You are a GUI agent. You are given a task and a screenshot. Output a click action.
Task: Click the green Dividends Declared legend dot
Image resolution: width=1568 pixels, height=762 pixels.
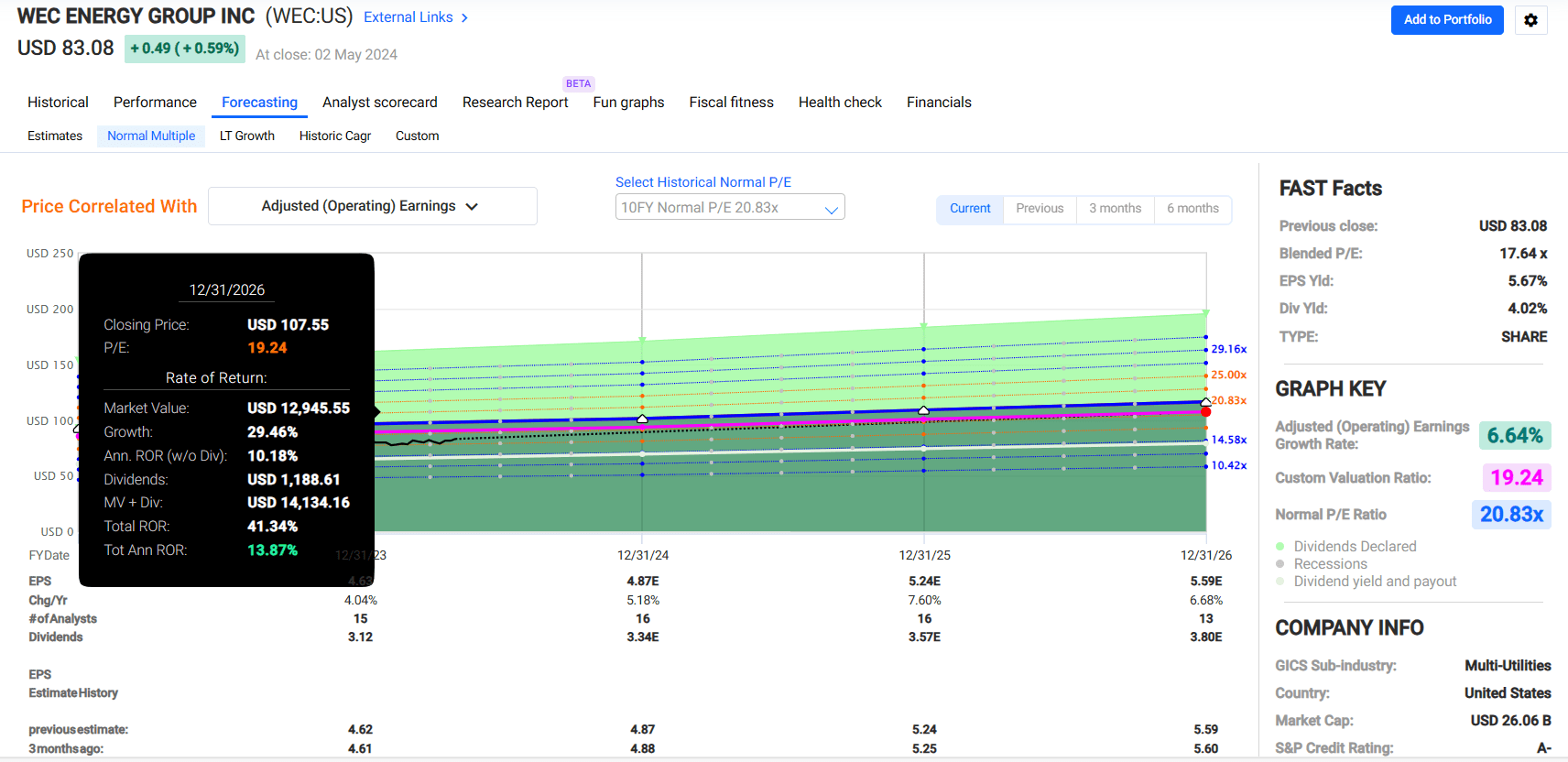pyautogui.click(x=1280, y=547)
